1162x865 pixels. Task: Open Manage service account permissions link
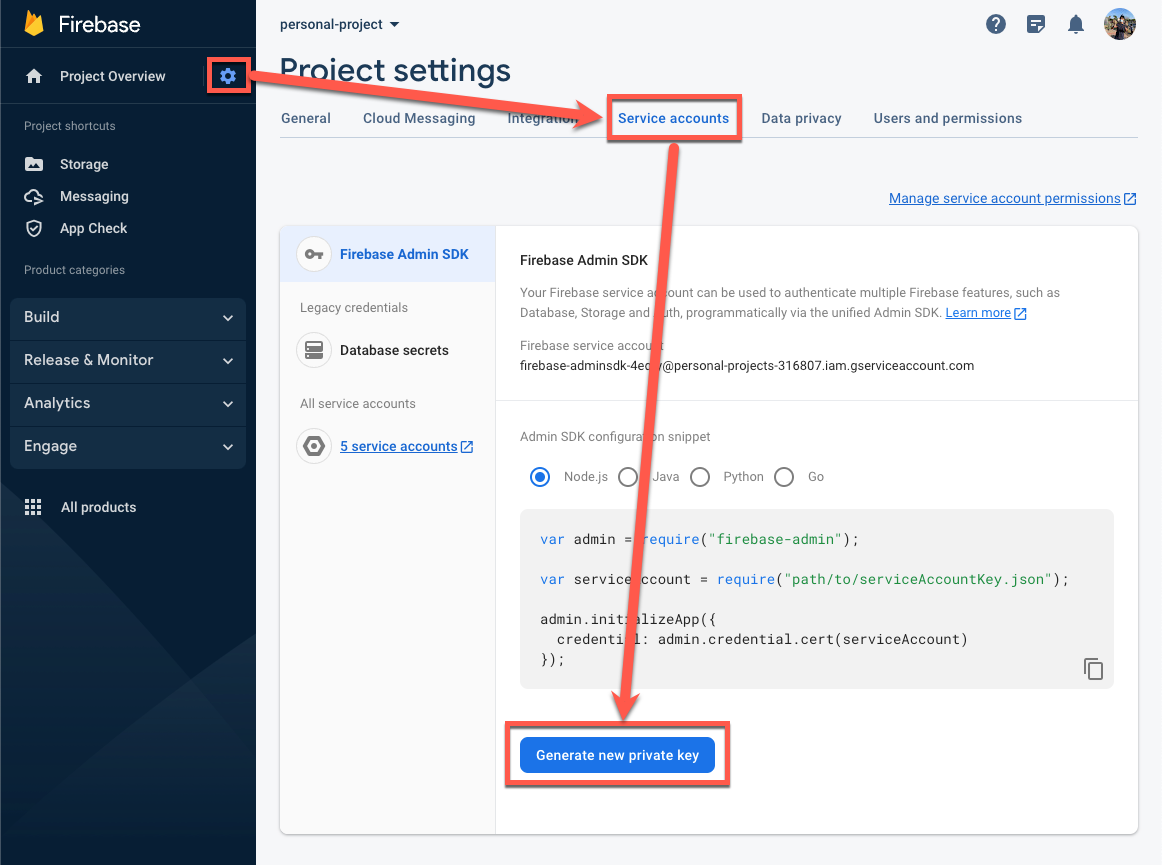point(1012,198)
